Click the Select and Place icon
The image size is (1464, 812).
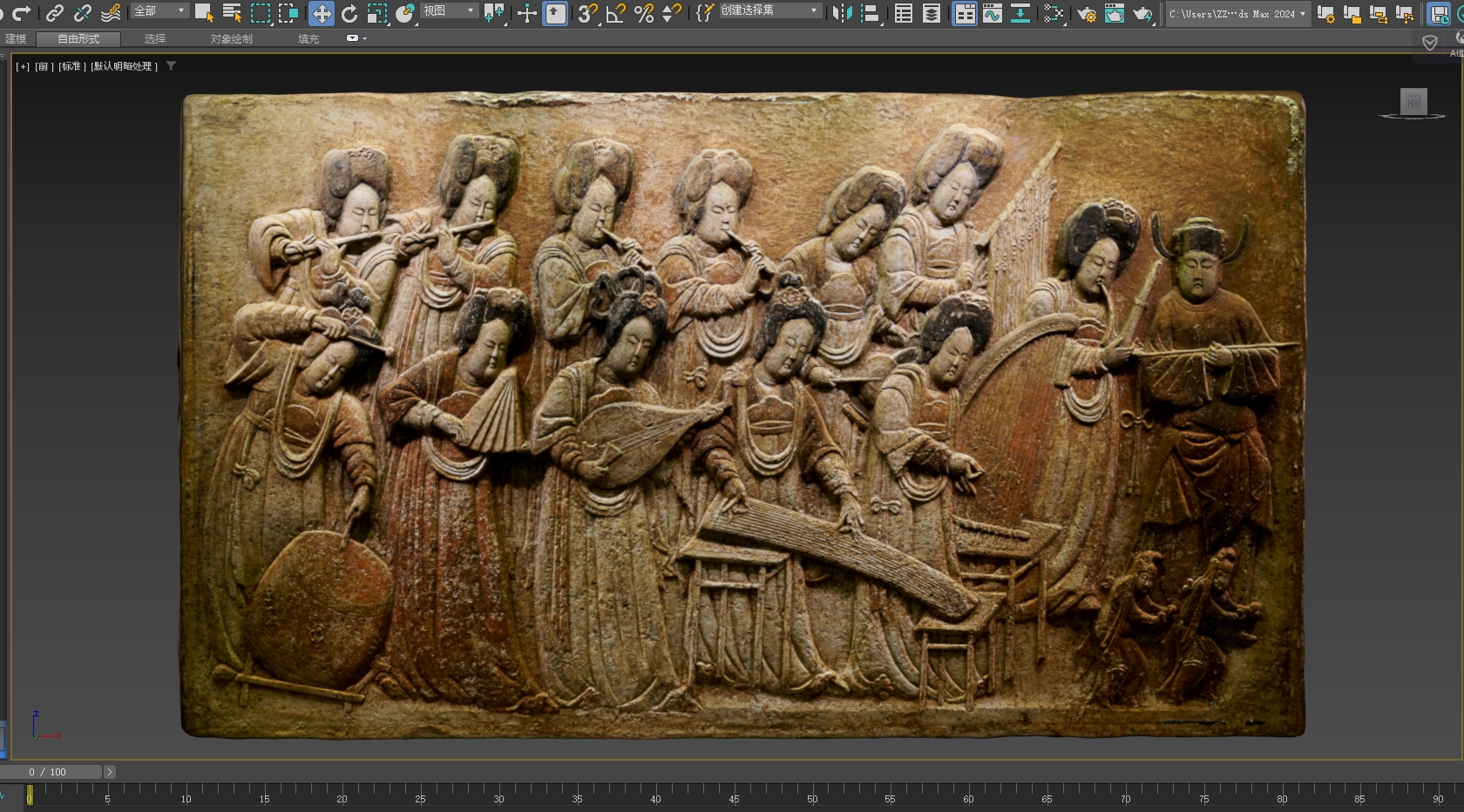(x=405, y=13)
